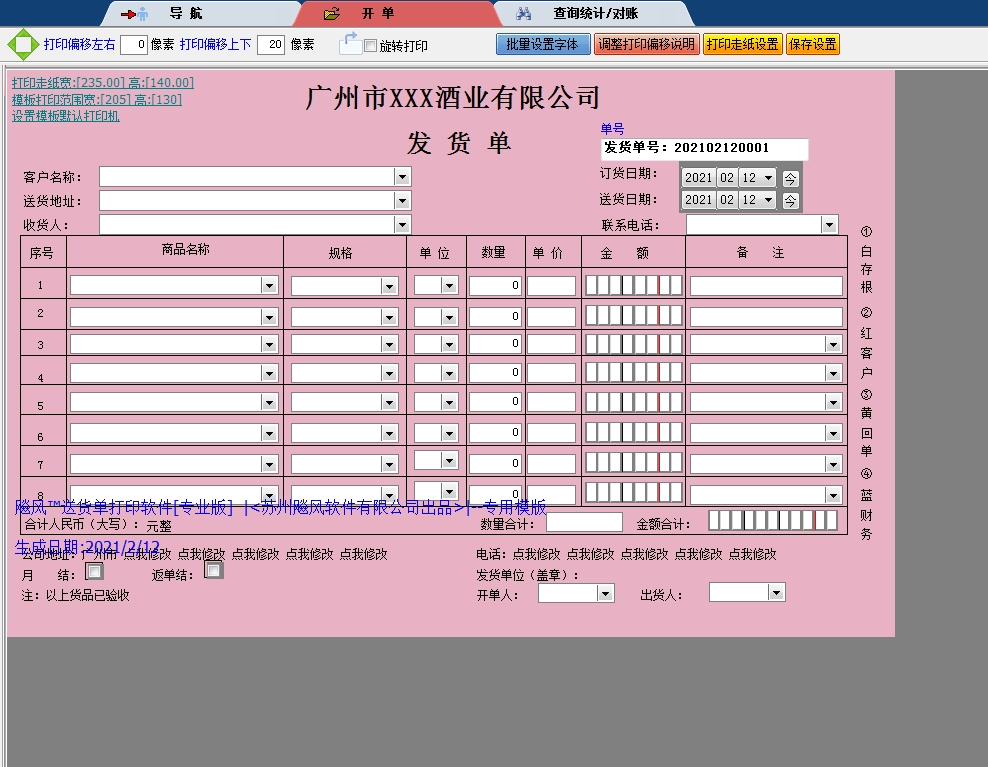Open the 设置模板默认打印机 link
This screenshot has width=988, height=767.
point(64,116)
